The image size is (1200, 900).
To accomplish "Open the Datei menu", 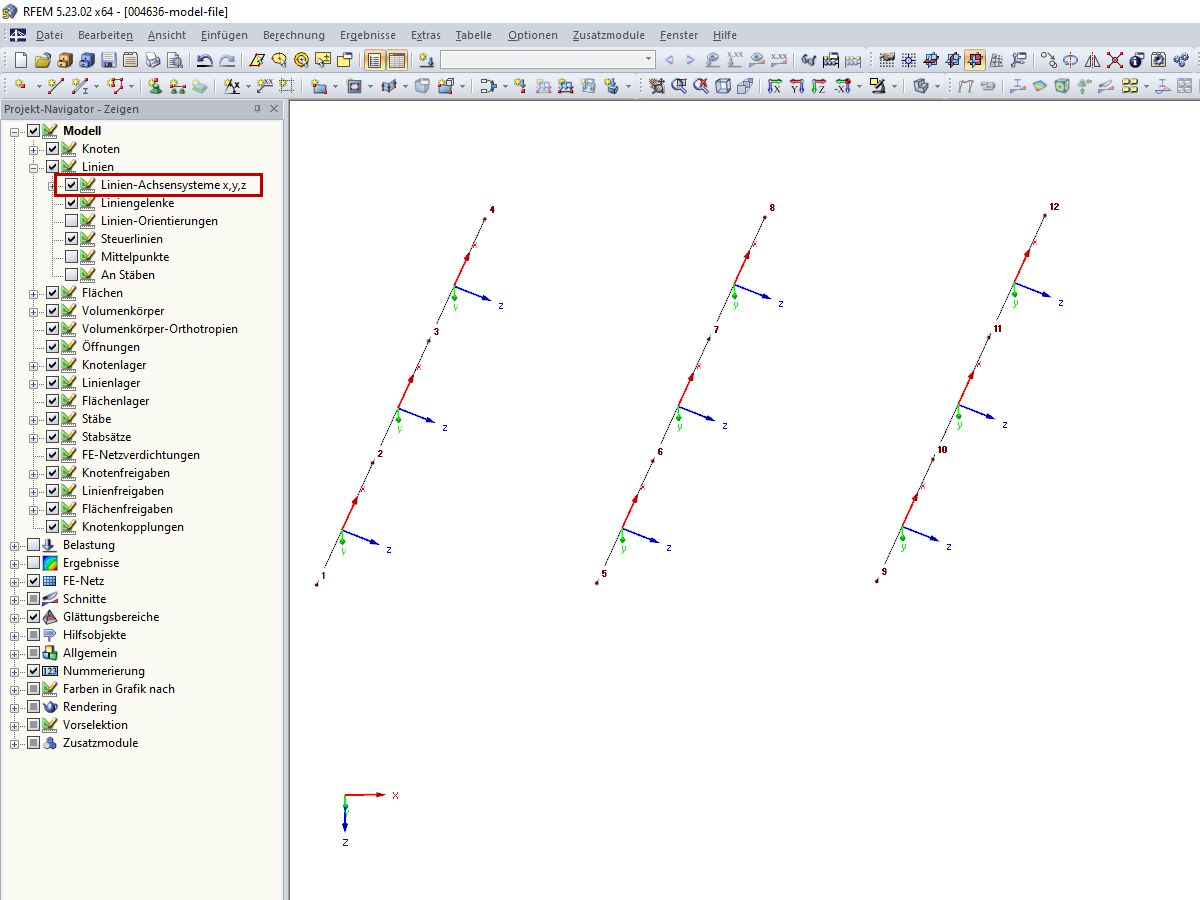I will 49,35.
